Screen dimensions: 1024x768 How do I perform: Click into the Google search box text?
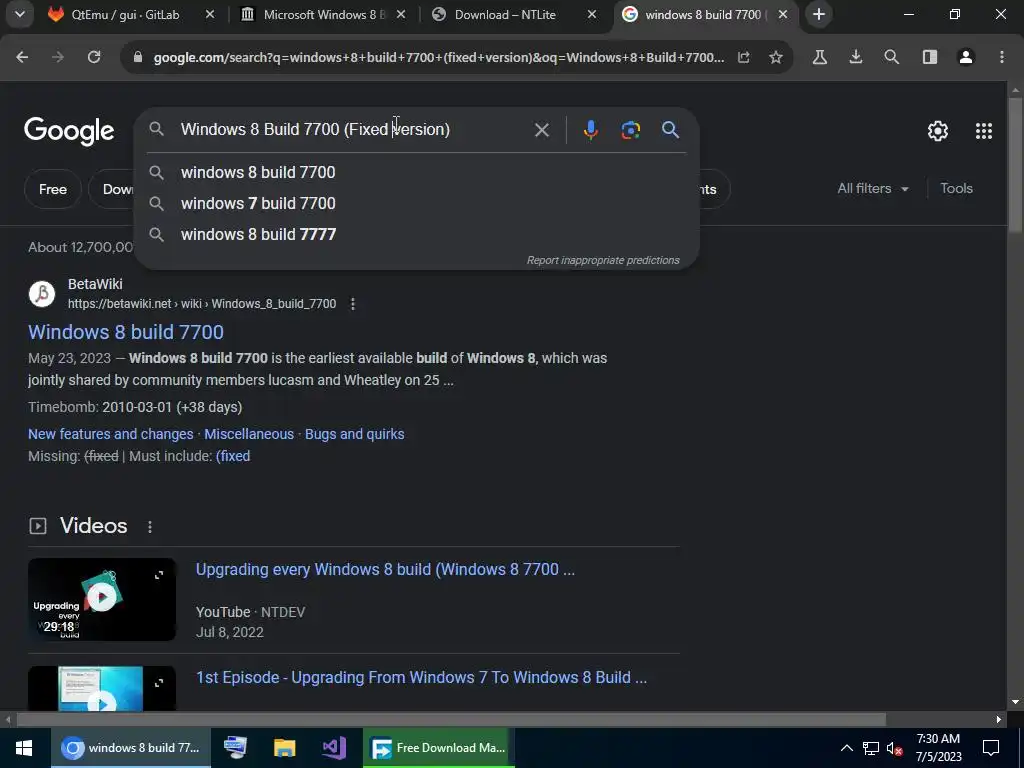(315, 129)
